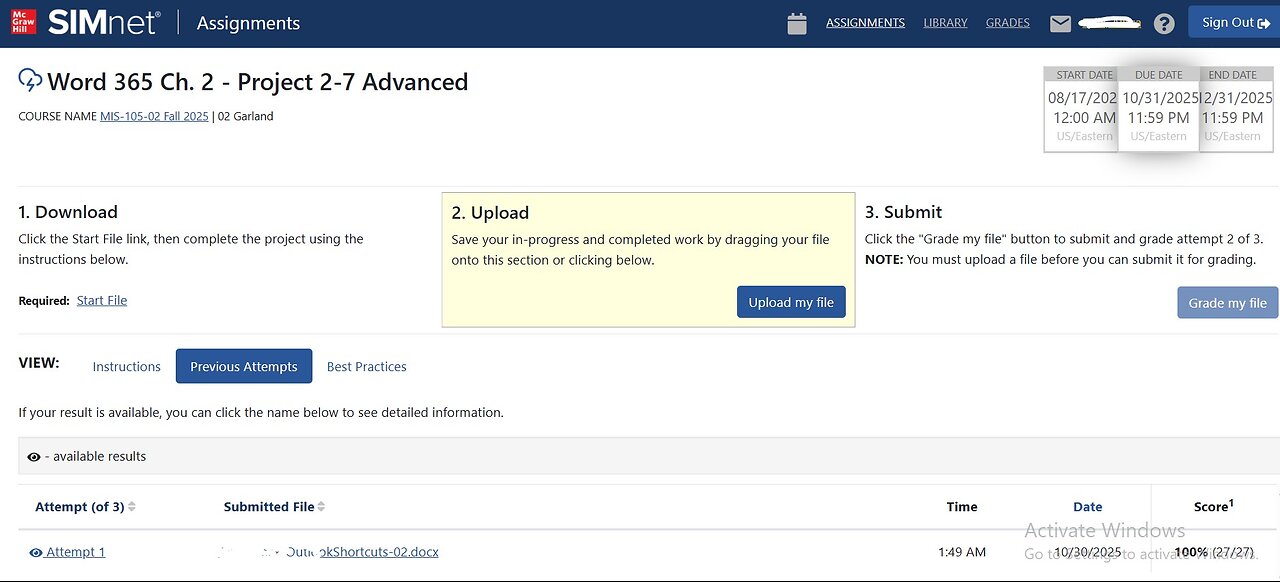Click the help question mark icon
1280x582 pixels.
[1164, 24]
